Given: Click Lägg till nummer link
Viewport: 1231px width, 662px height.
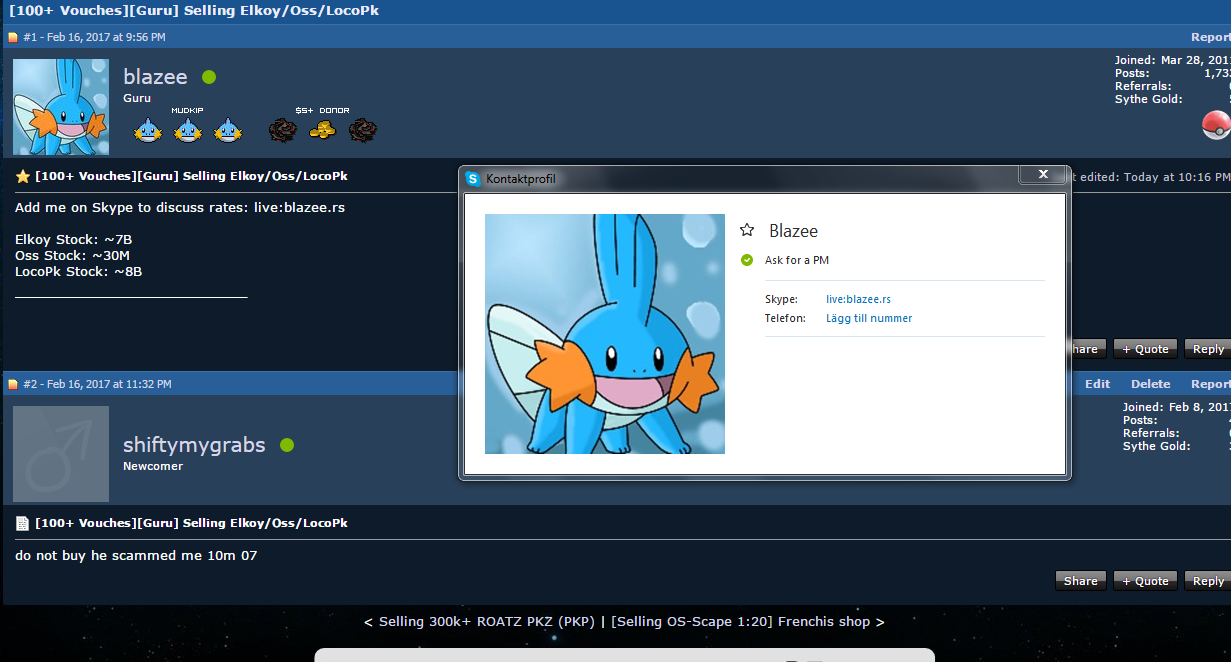Looking at the screenshot, I should point(869,318).
